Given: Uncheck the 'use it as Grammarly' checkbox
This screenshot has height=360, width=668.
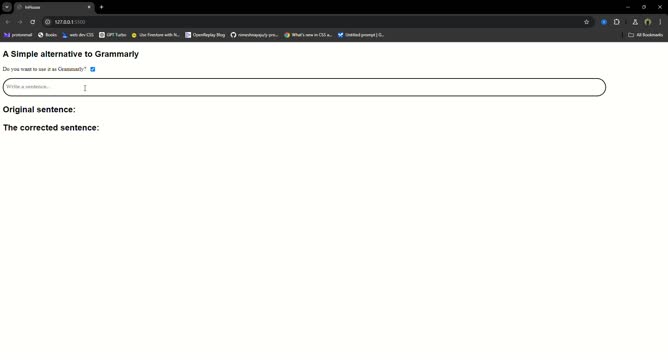Looking at the screenshot, I should [x=92, y=69].
